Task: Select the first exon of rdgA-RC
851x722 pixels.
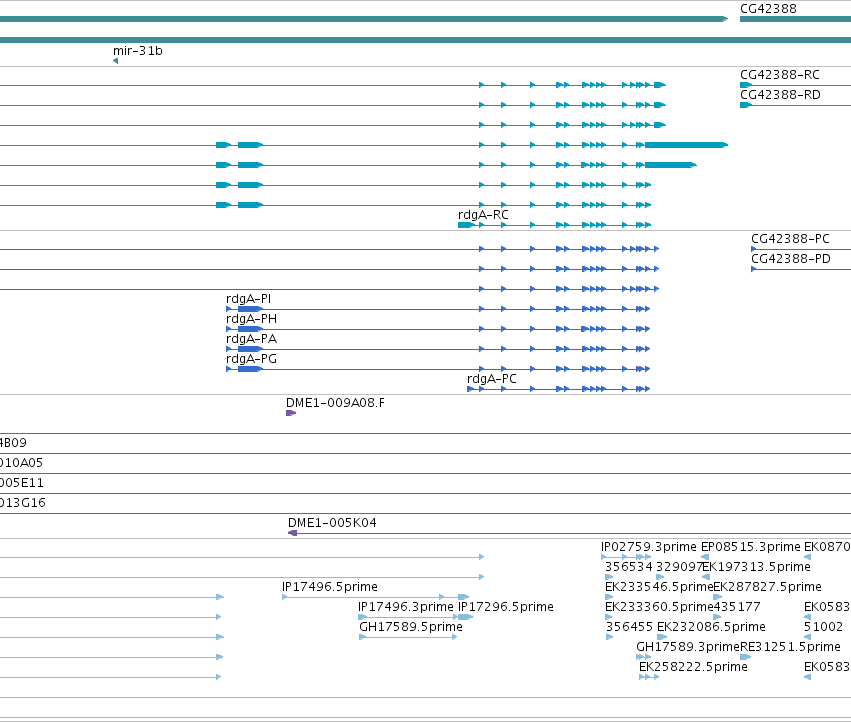Action: [466, 225]
